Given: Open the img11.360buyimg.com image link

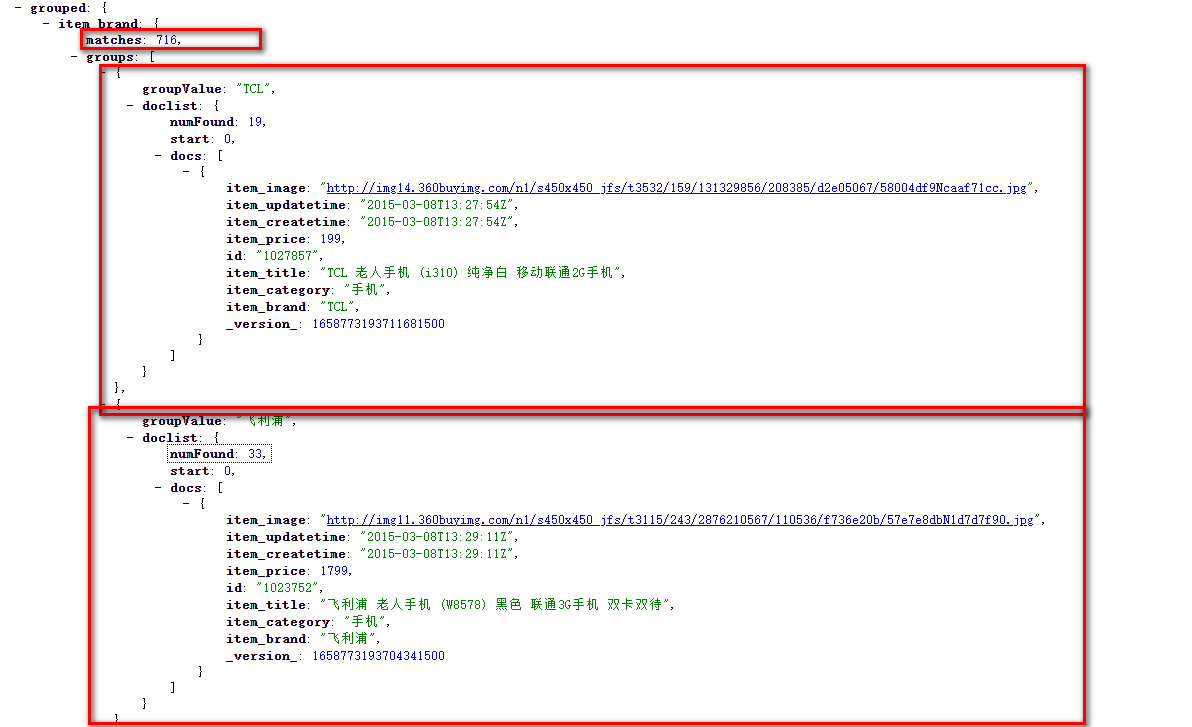Looking at the screenshot, I should [679, 520].
